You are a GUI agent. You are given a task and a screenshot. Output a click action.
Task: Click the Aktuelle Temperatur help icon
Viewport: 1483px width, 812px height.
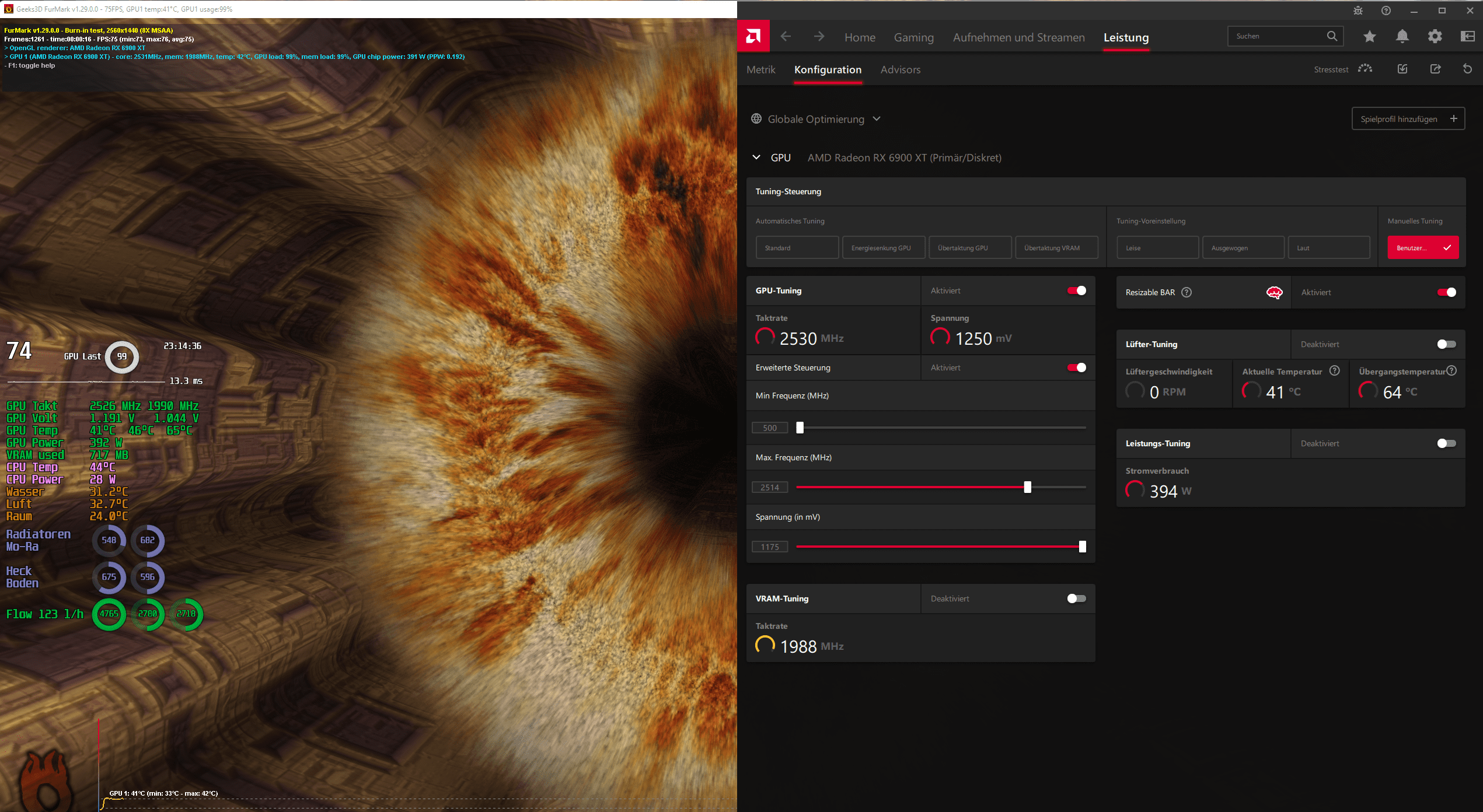click(1335, 370)
